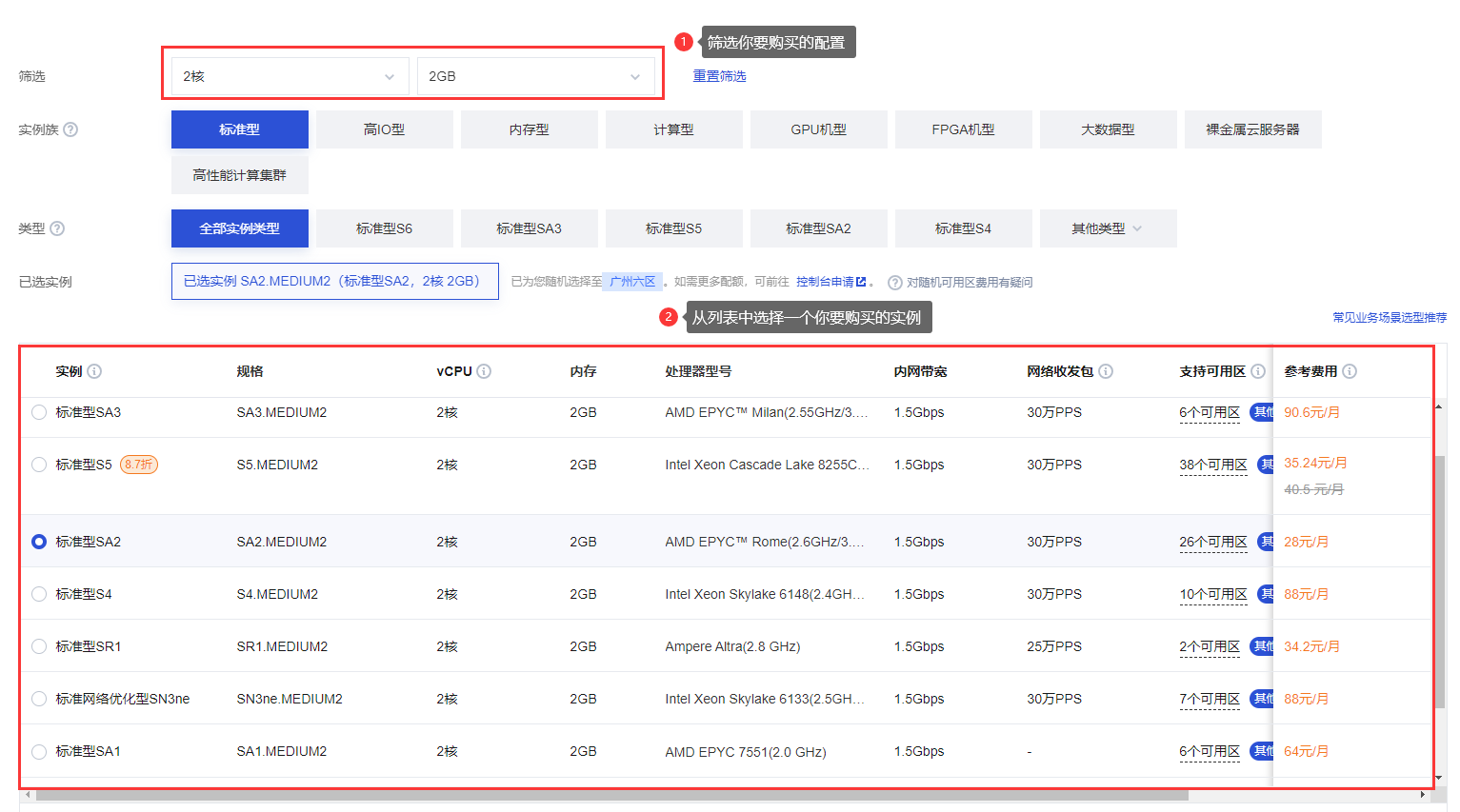
Task: Open the 2核 CPU filter dropdown
Action: tap(290, 76)
